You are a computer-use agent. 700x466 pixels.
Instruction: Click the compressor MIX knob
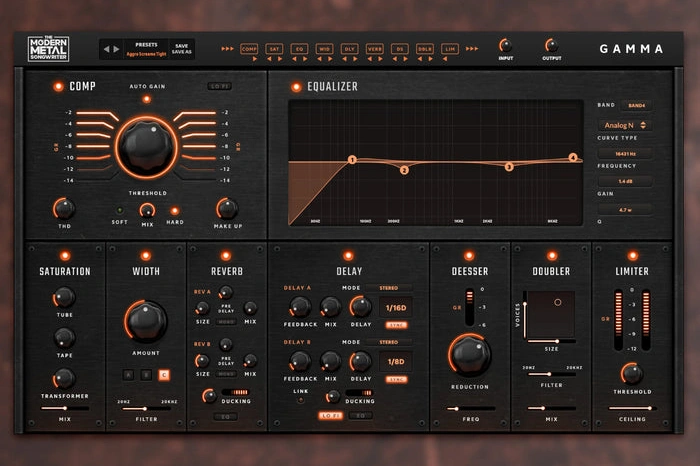(x=147, y=210)
